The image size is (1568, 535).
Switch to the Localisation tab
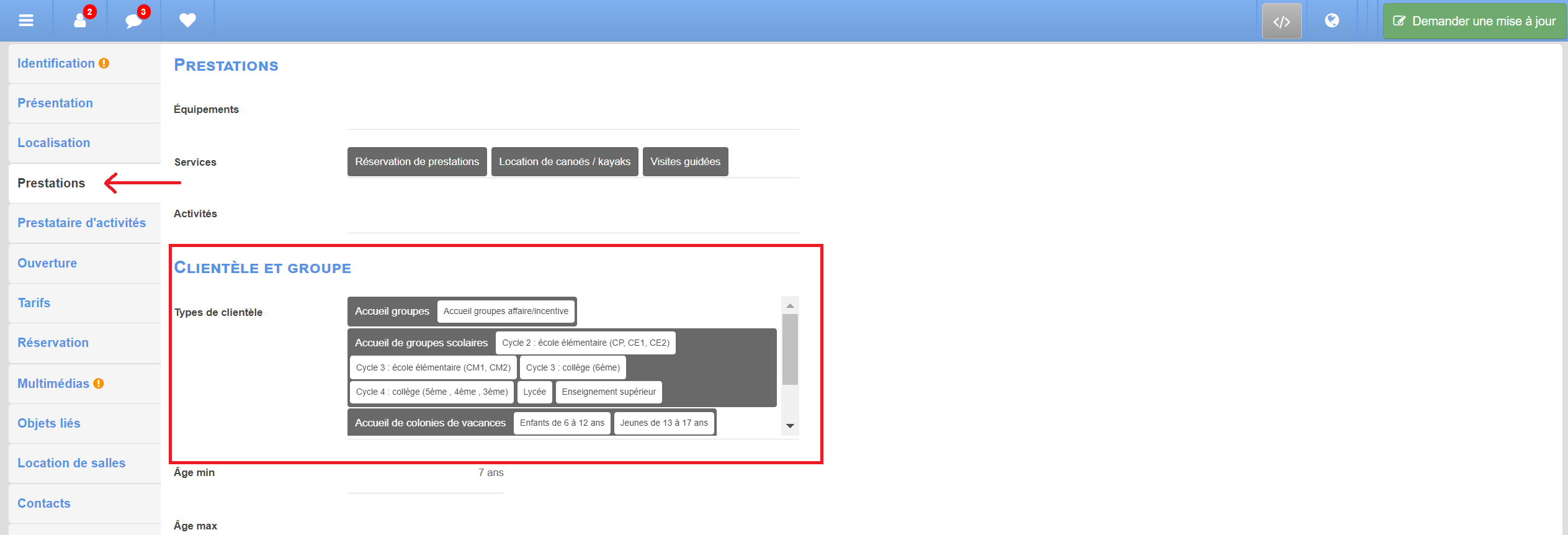tap(54, 143)
